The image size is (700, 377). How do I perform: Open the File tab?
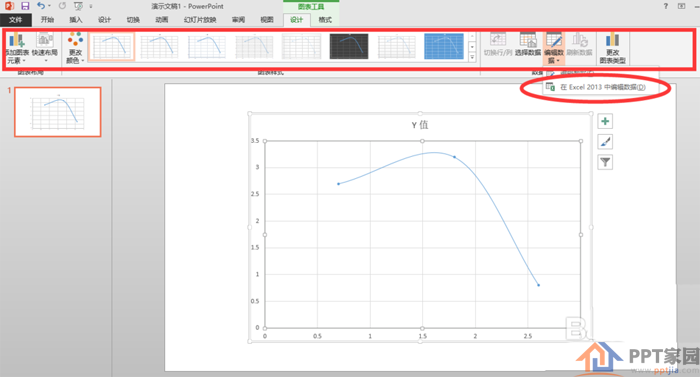pyautogui.click(x=16, y=20)
